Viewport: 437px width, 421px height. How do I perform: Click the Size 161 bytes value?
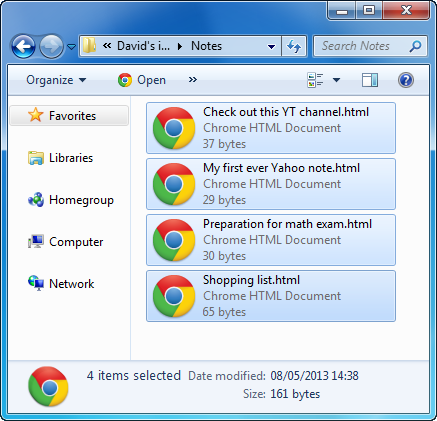[x=295, y=394]
